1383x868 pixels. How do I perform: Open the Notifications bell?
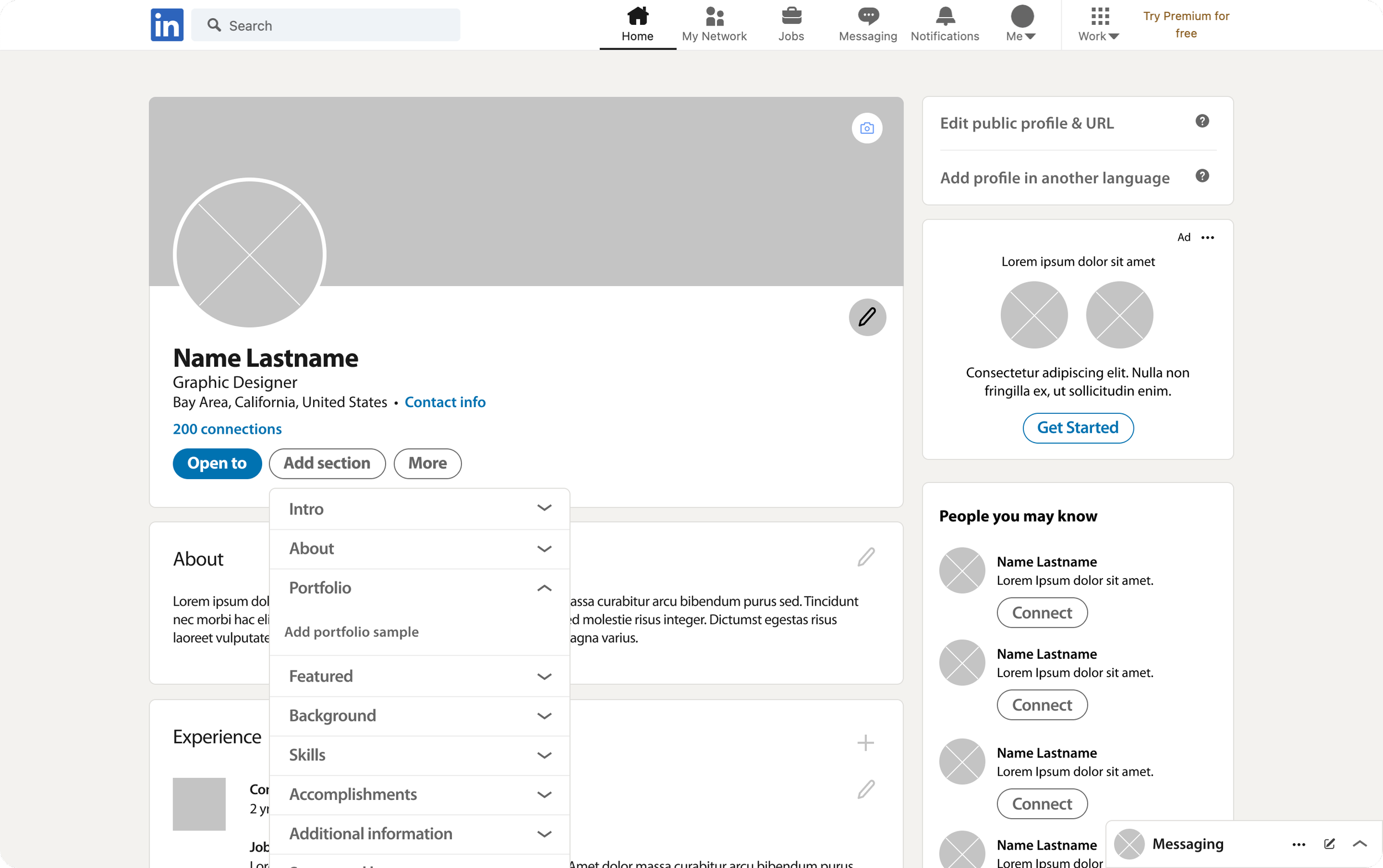coord(944,24)
